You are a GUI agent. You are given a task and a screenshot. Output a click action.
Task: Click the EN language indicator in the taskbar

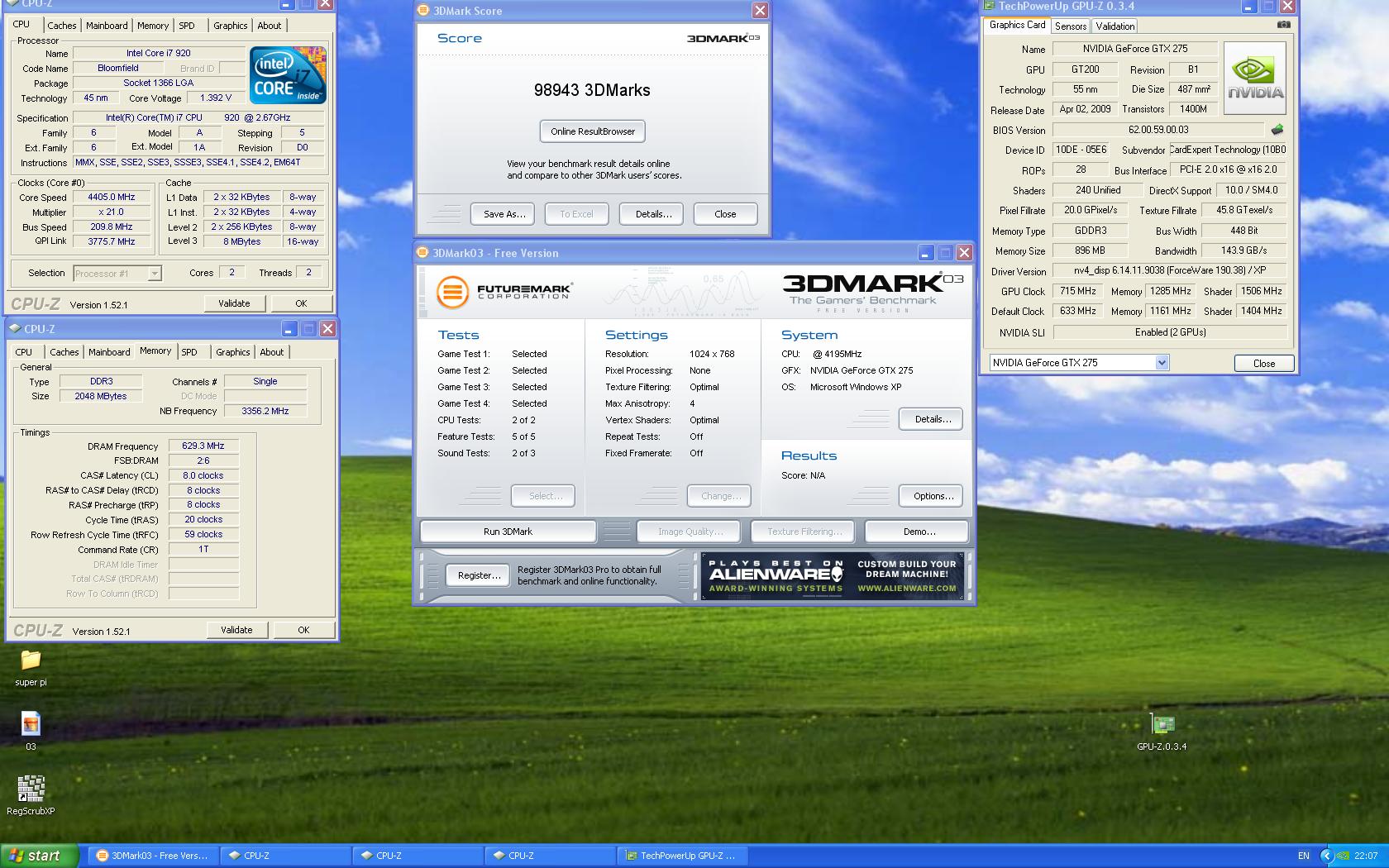pos(1304,856)
